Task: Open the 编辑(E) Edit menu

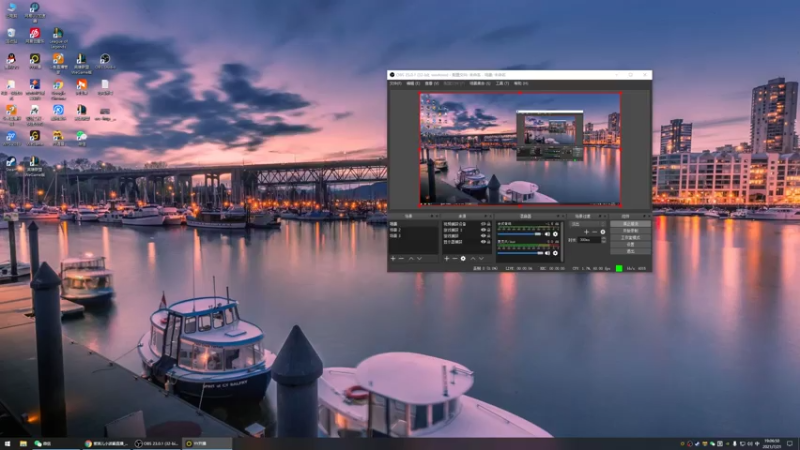Action: coord(413,83)
